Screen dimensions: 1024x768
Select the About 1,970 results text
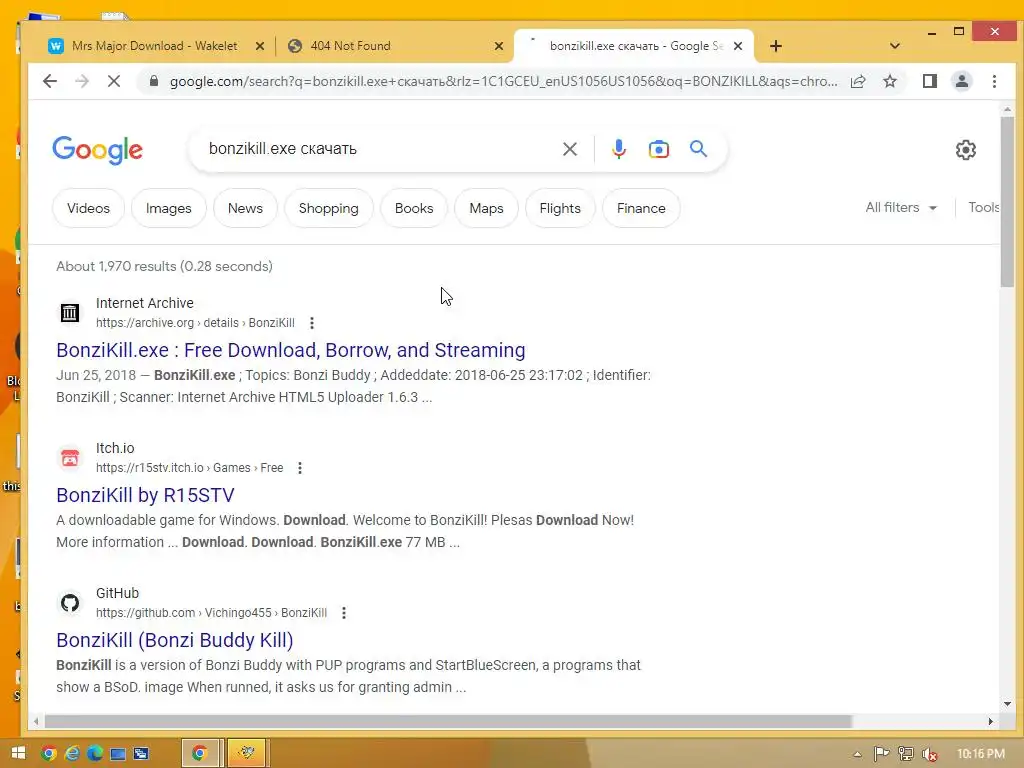pos(165,266)
